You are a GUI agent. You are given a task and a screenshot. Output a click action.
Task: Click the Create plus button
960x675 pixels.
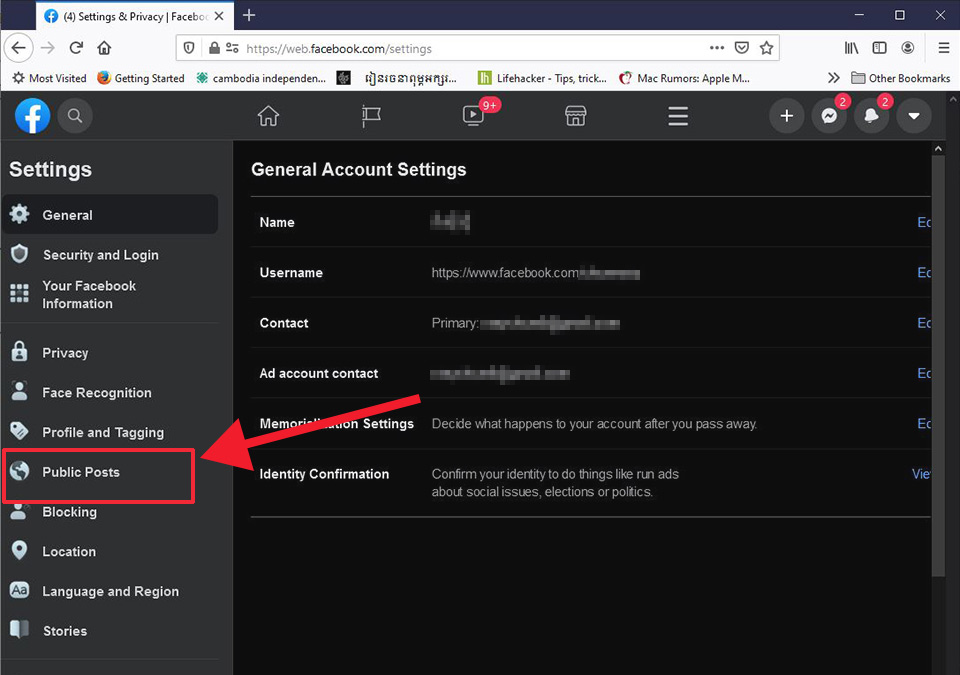787,116
